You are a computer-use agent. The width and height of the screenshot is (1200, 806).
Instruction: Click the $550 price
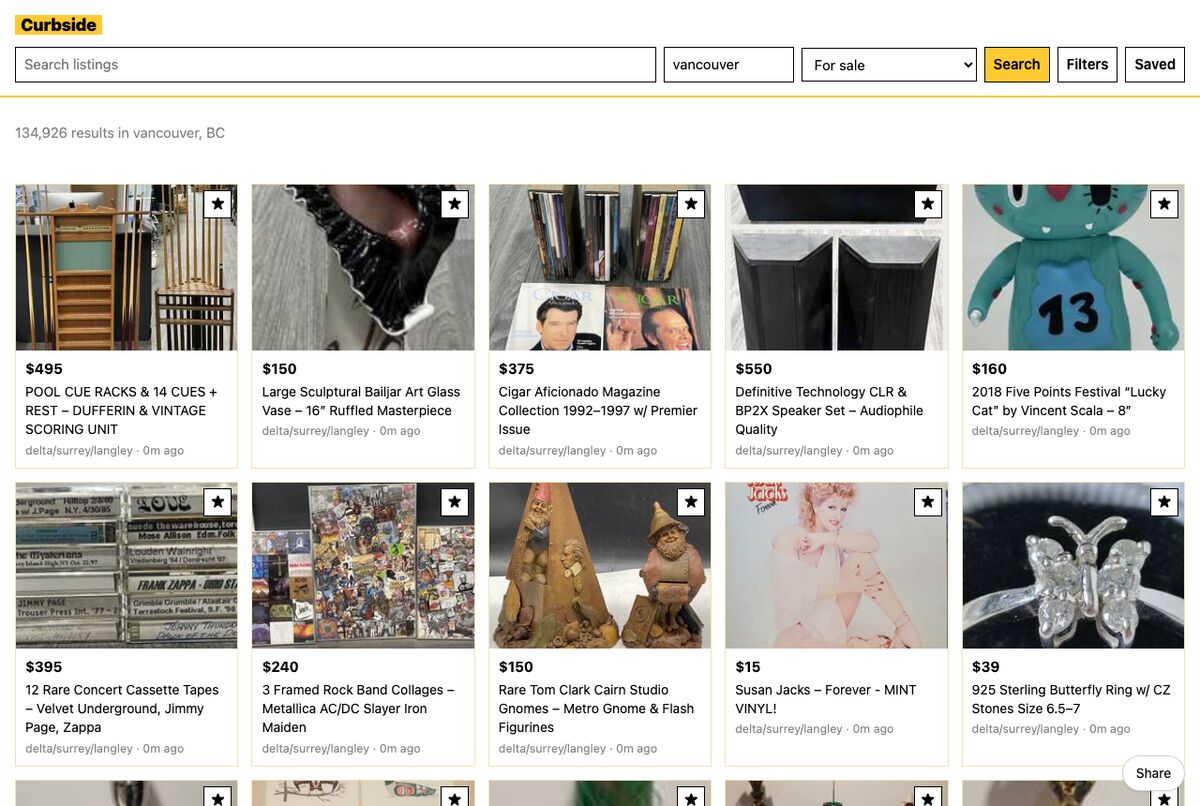click(754, 368)
